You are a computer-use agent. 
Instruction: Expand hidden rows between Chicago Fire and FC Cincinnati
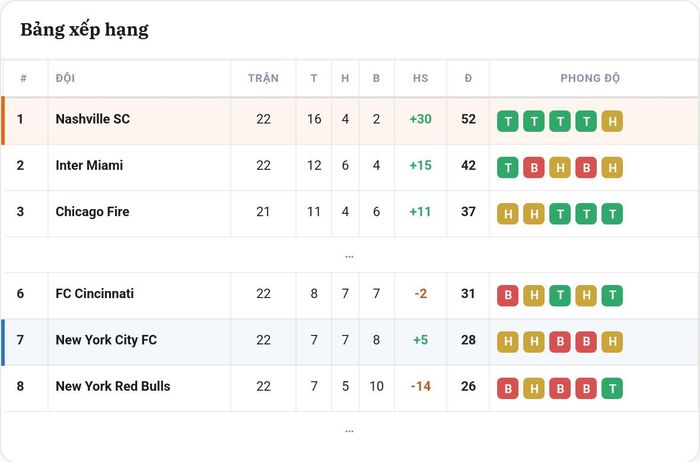click(x=349, y=256)
